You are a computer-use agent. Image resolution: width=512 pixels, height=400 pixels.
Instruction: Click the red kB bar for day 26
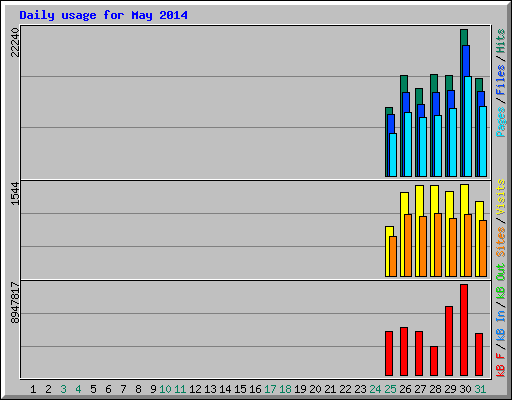pyautogui.click(x=404, y=351)
